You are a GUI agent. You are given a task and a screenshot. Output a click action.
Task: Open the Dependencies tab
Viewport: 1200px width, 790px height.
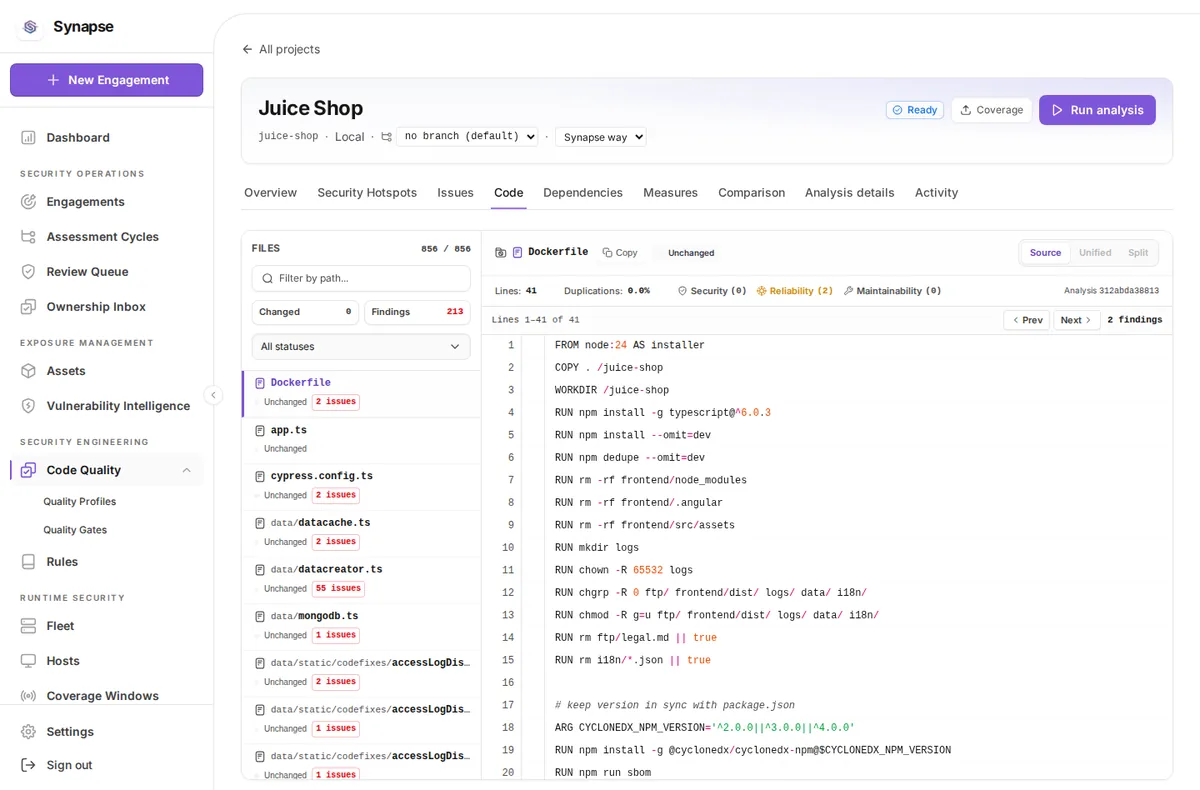coord(583,192)
